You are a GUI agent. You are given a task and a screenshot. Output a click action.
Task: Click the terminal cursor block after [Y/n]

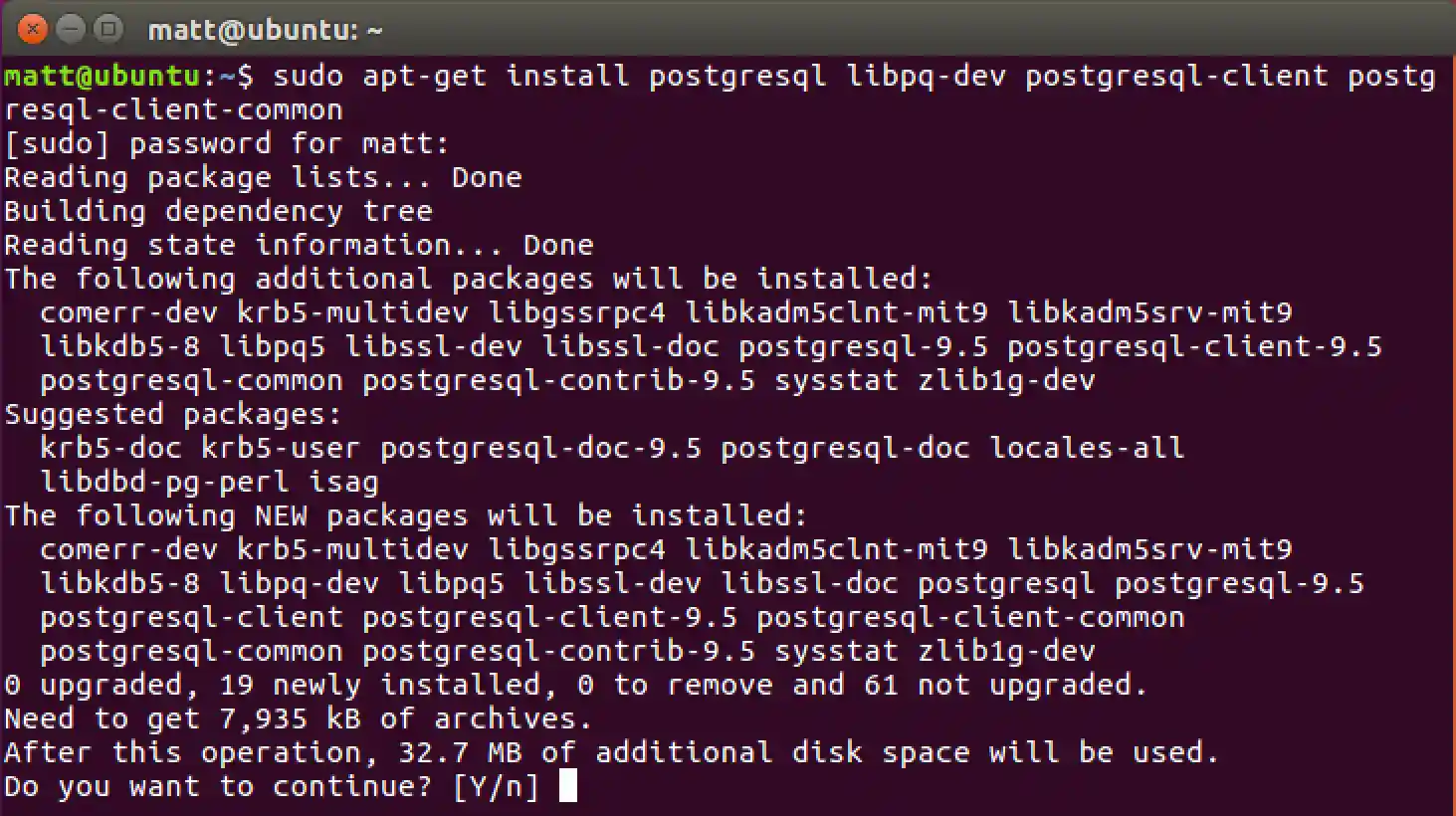coord(568,786)
